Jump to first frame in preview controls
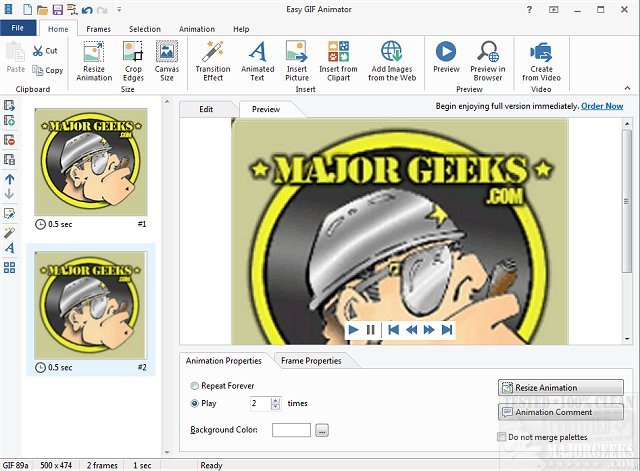Image resolution: width=640 pixels, height=471 pixels. click(393, 330)
